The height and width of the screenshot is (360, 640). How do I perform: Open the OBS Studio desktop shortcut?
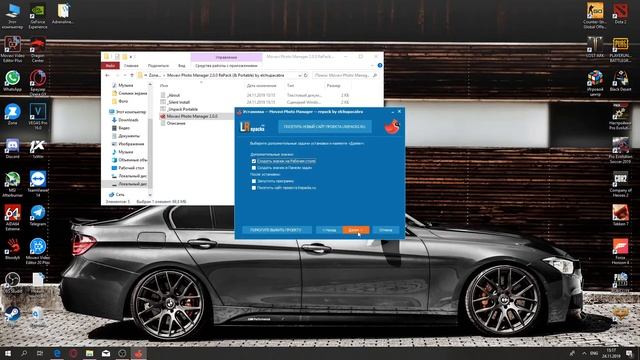pos(12,283)
